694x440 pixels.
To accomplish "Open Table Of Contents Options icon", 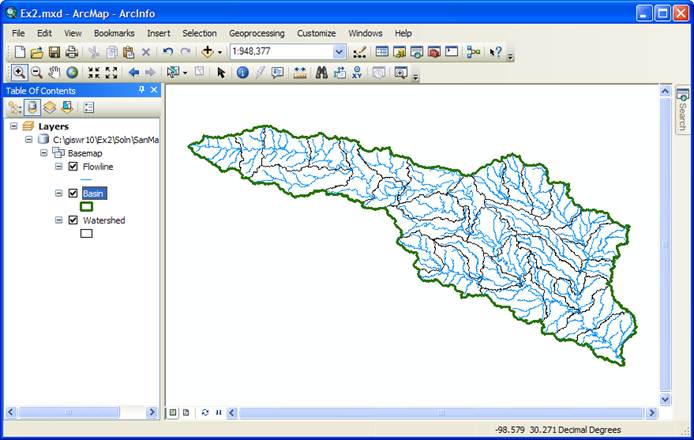I will 89,107.
